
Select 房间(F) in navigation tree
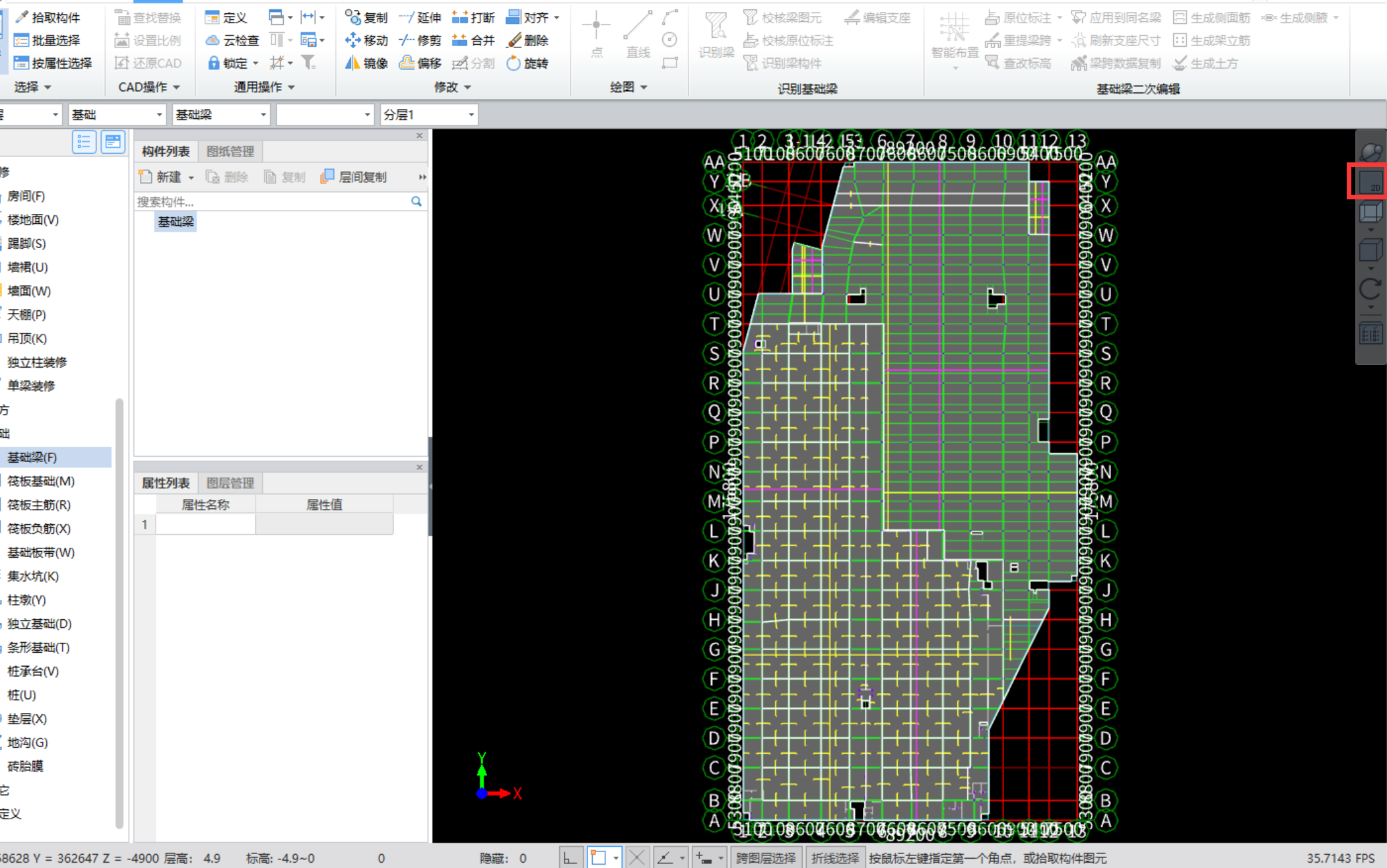tap(26, 196)
